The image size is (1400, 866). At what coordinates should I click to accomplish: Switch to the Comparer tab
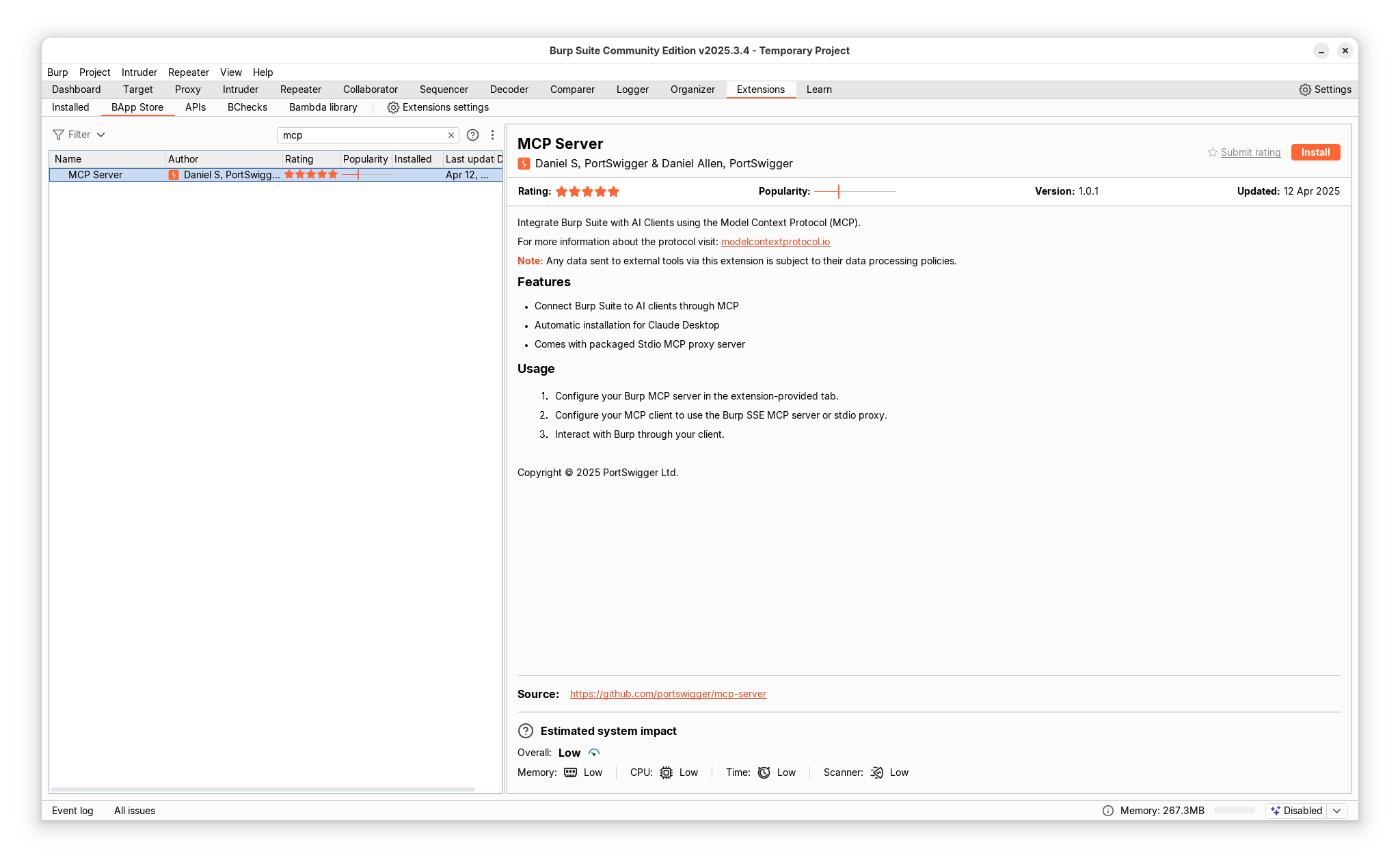point(572,89)
